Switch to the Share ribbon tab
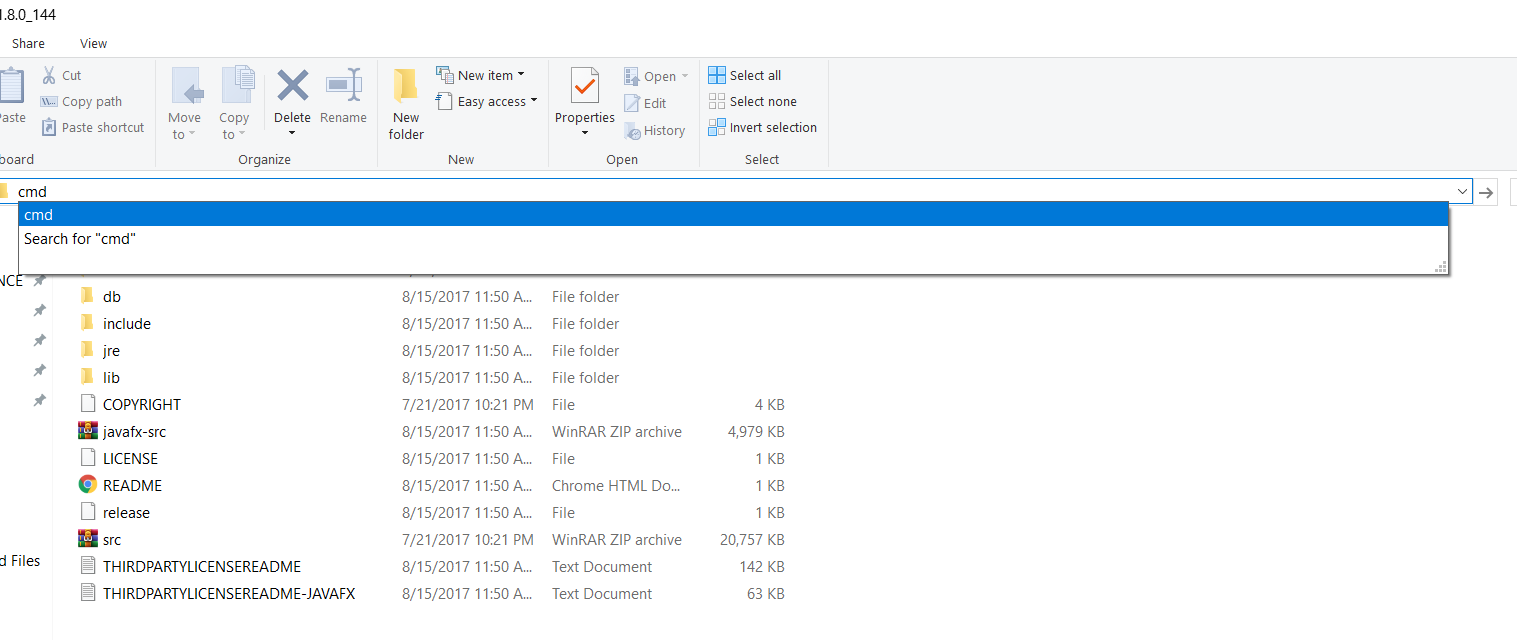Viewport: 1517px width, 640px height. pyautogui.click(x=28, y=43)
